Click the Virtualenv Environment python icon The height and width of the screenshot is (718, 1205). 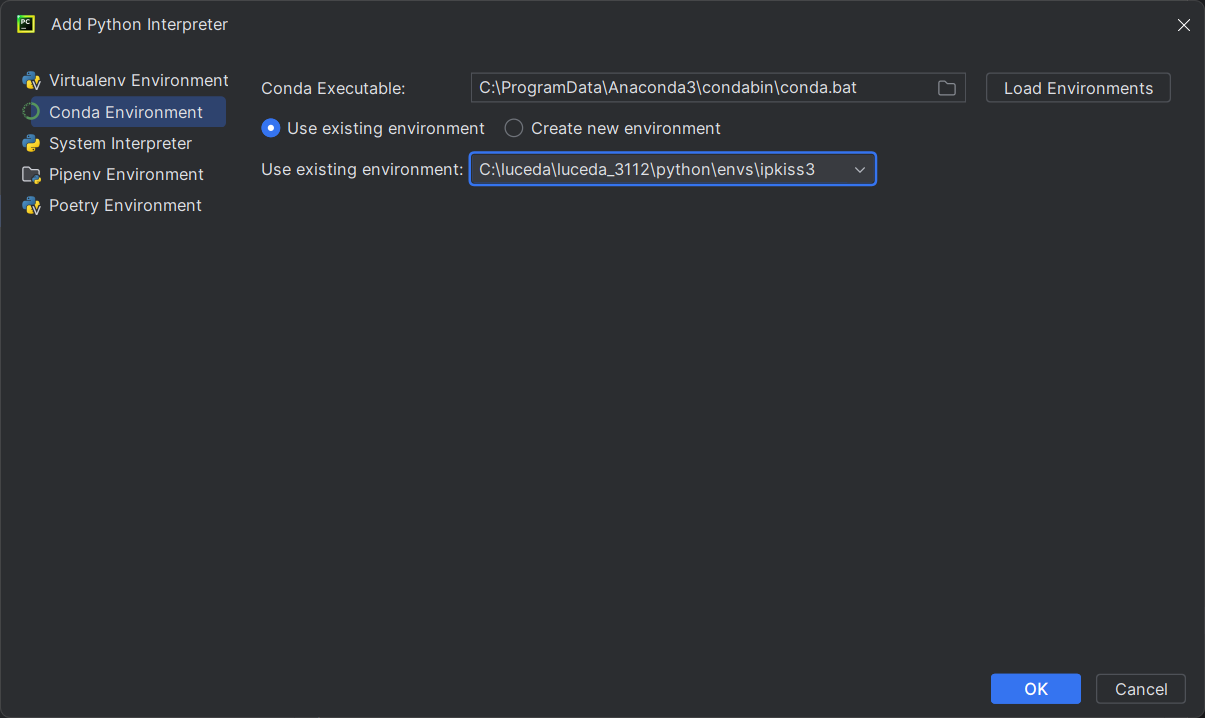click(x=31, y=81)
